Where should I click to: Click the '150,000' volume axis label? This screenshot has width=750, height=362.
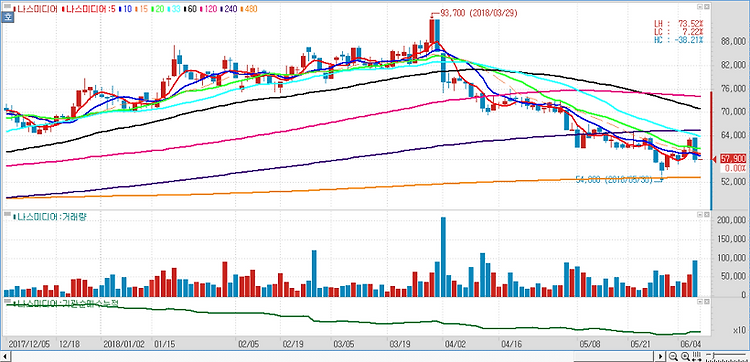click(731, 240)
